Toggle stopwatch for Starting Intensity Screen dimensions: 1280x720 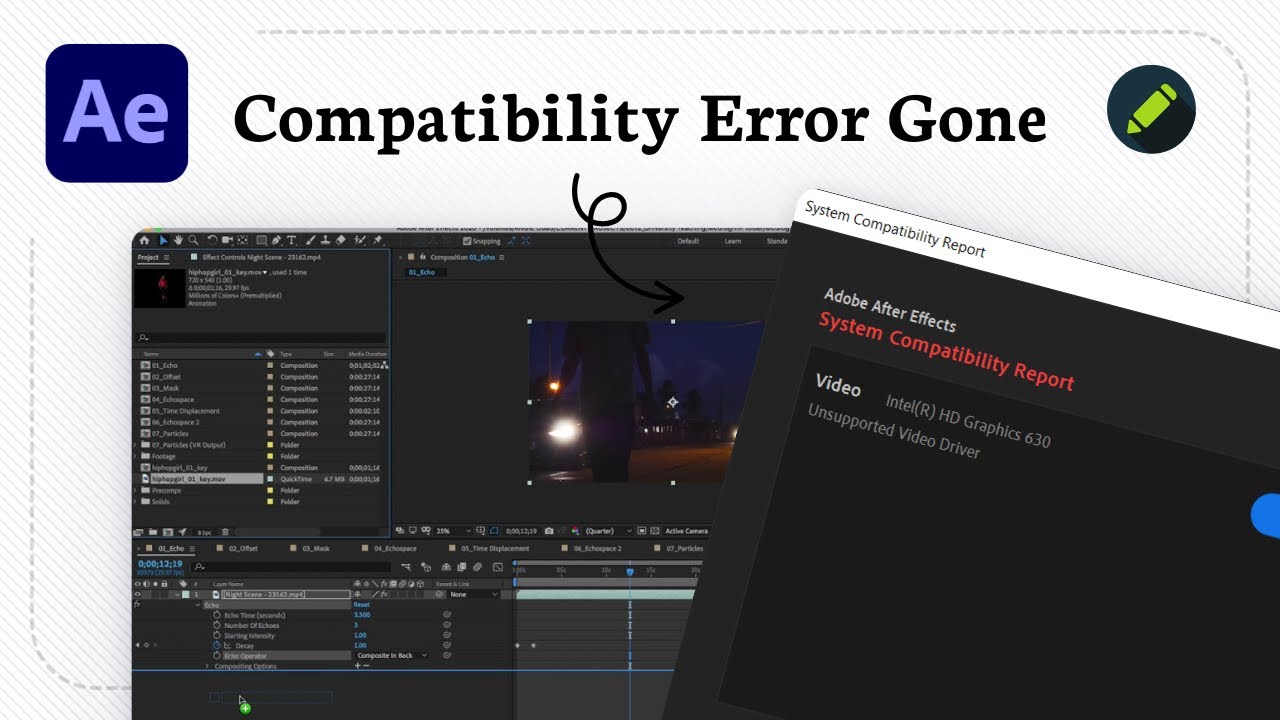tap(217, 635)
